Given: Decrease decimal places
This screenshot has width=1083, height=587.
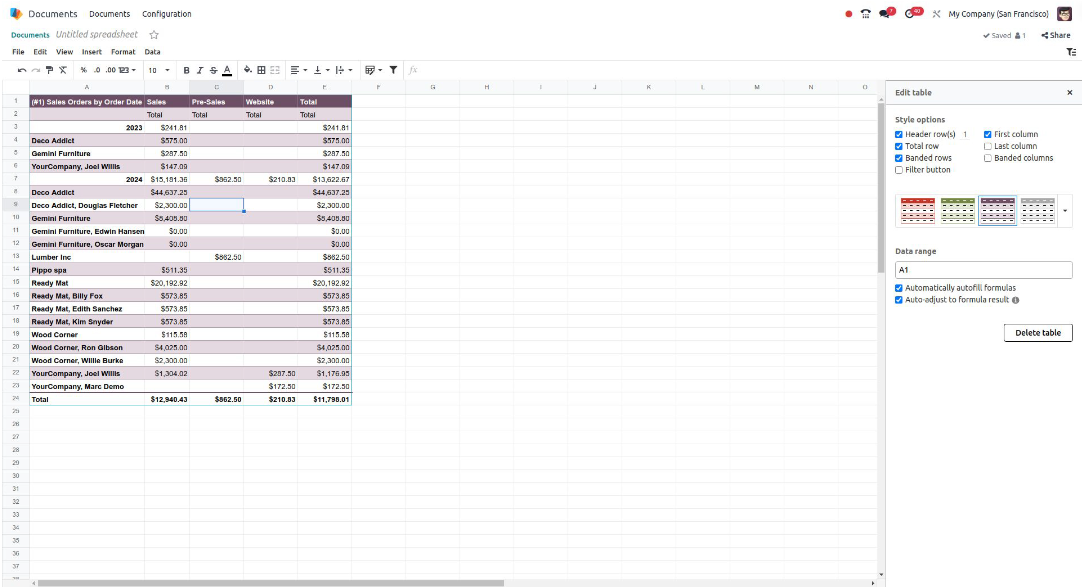Looking at the screenshot, I should pos(97,70).
